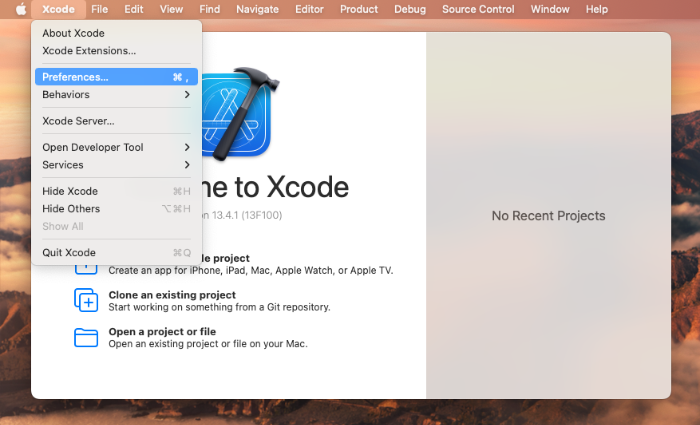Open the Edit menu
This screenshot has height=425, width=700.
pos(133,9)
